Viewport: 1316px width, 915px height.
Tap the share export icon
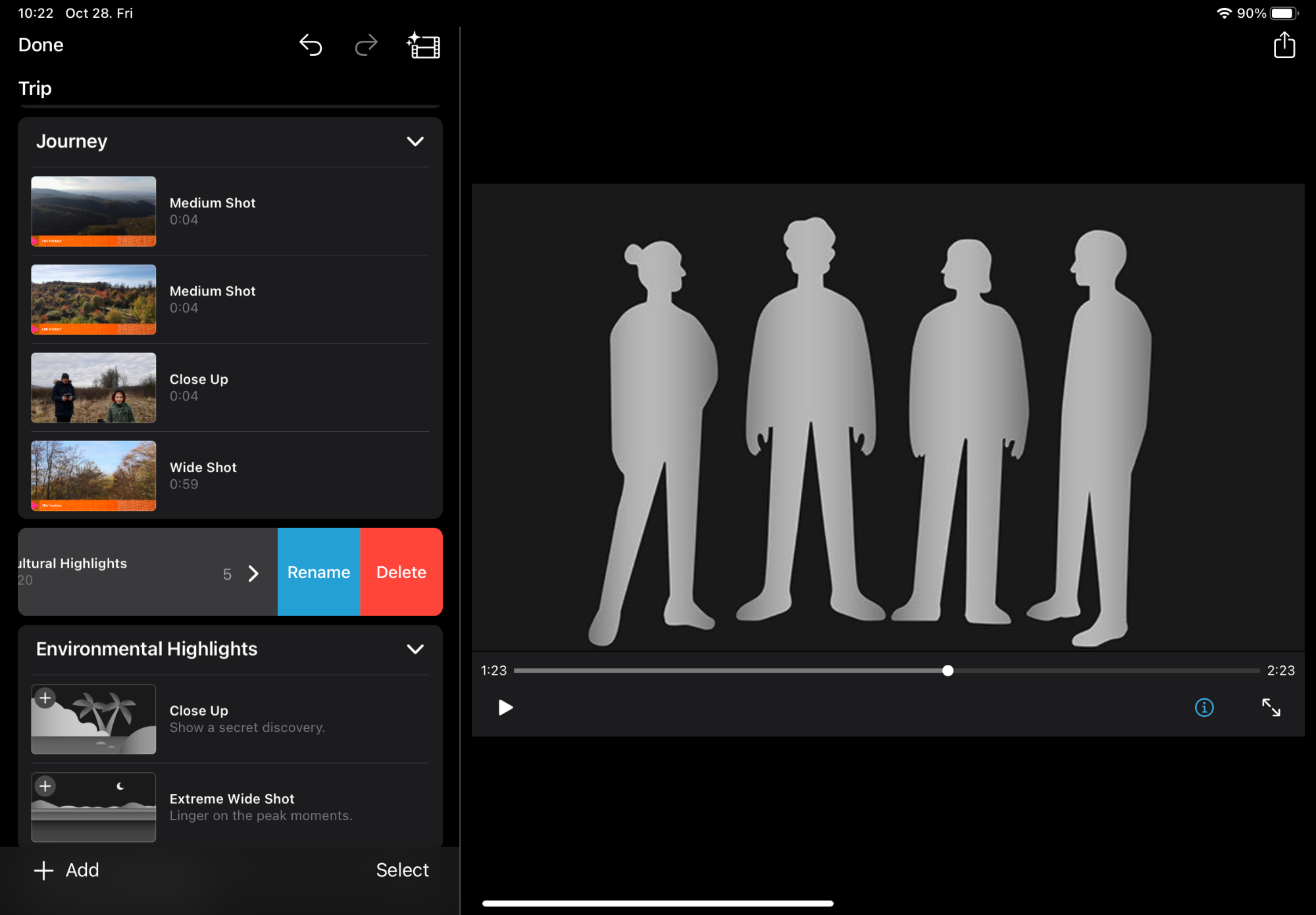click(x=1284, y=45)
